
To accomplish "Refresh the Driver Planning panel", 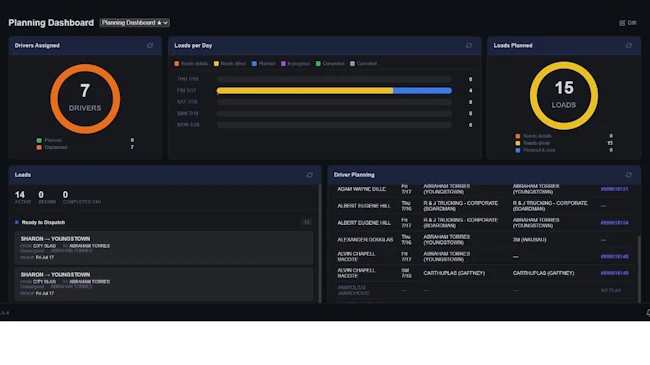I will 628,175.
